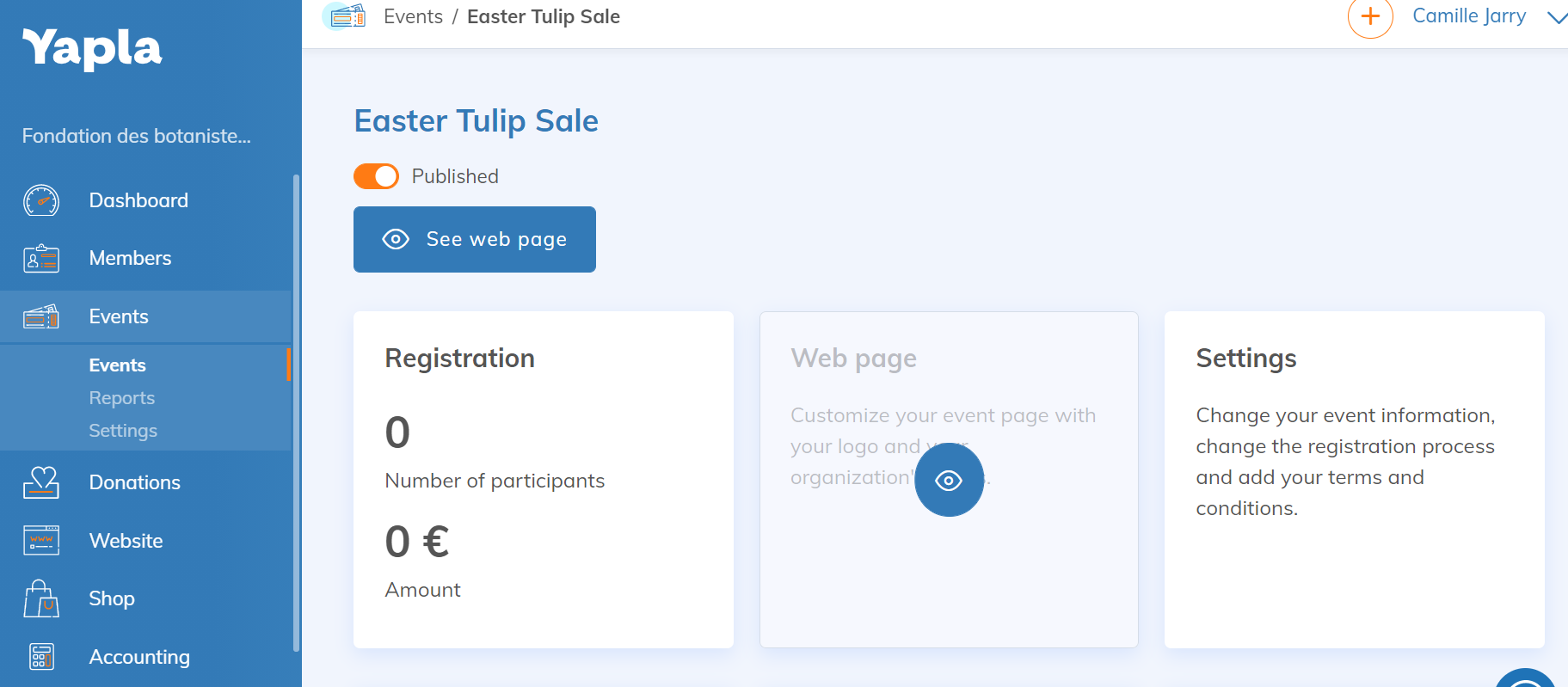Select the Events submenu item
Screen dimensions: 1568x687
[117, 365]
